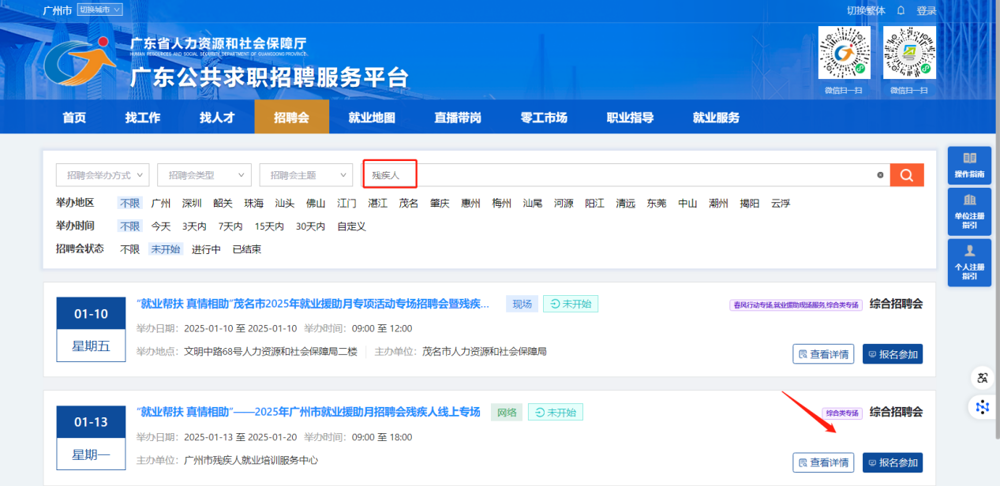The image size is (1000, 486).
Task: Open the 招聘会主题 dropdown
Action: click(306, 175)
